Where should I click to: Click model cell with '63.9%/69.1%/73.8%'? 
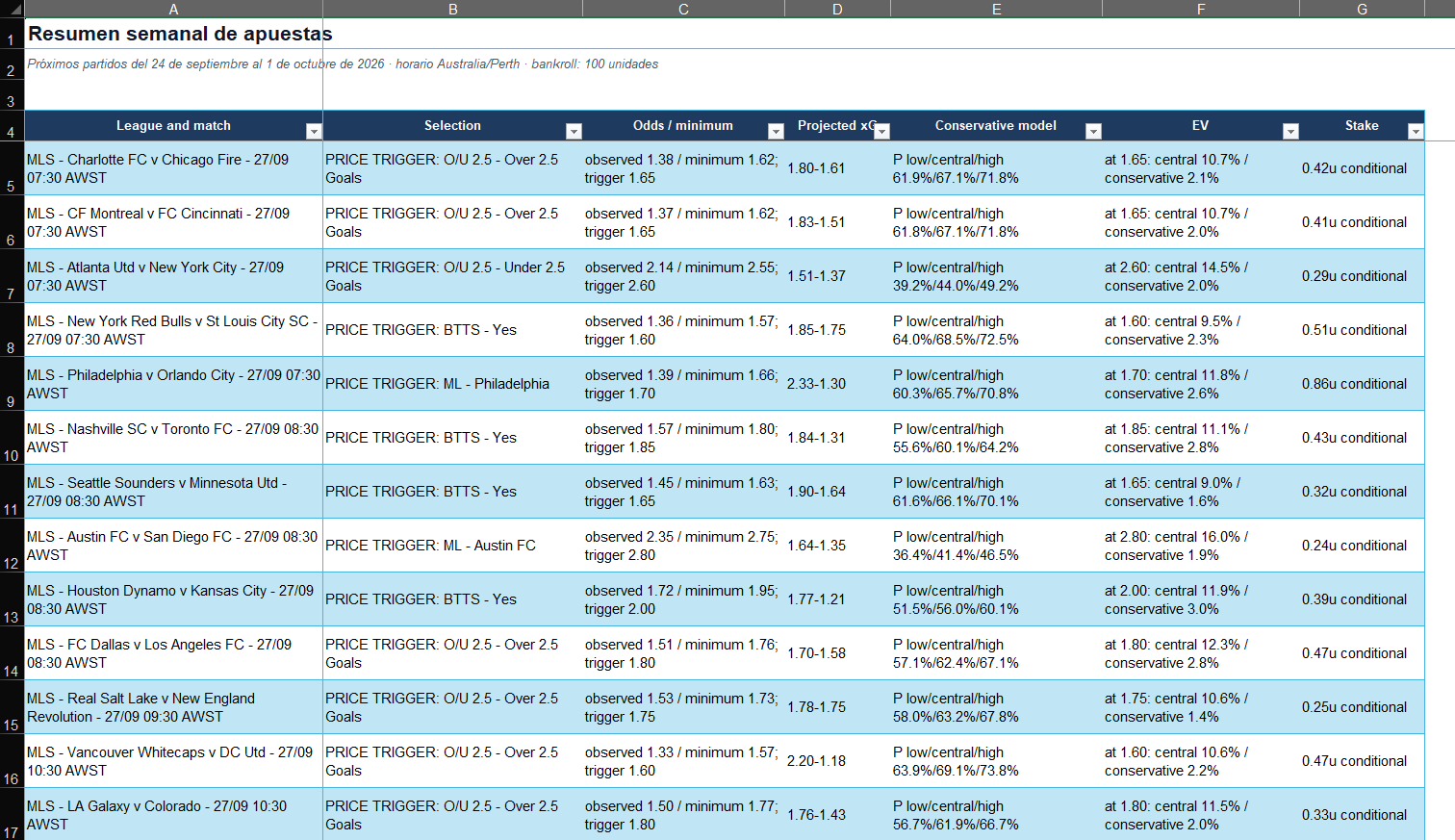(997, 761)
